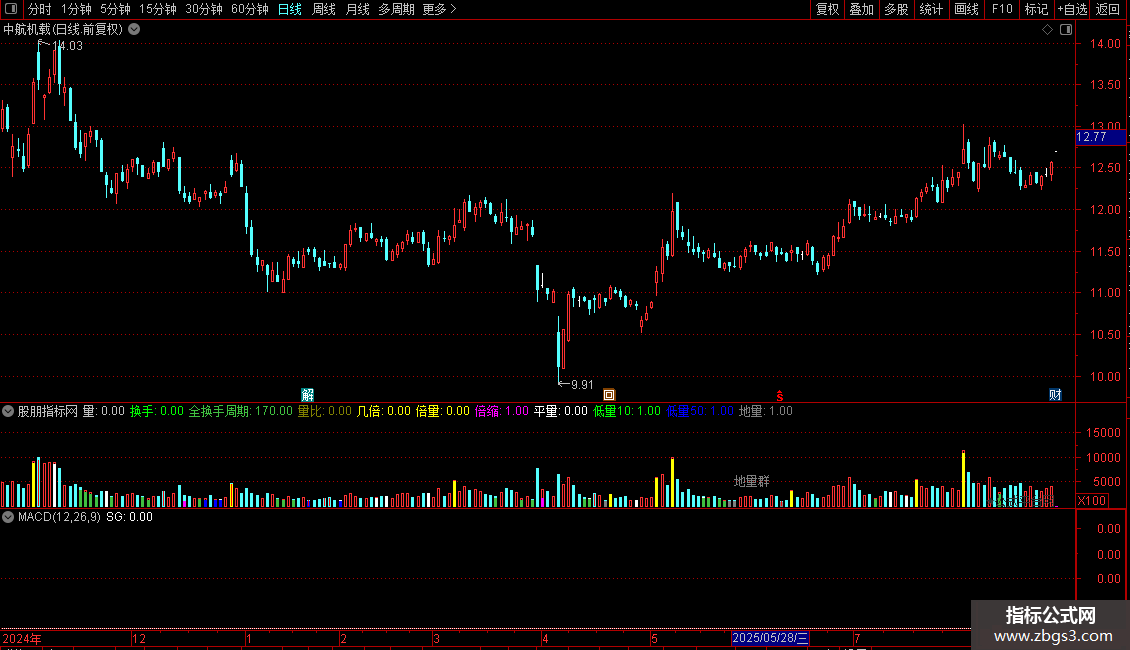1130x650 pixels.
Task: Click the 地量群 label in volume panel
Action: click(x=751, y=481)
